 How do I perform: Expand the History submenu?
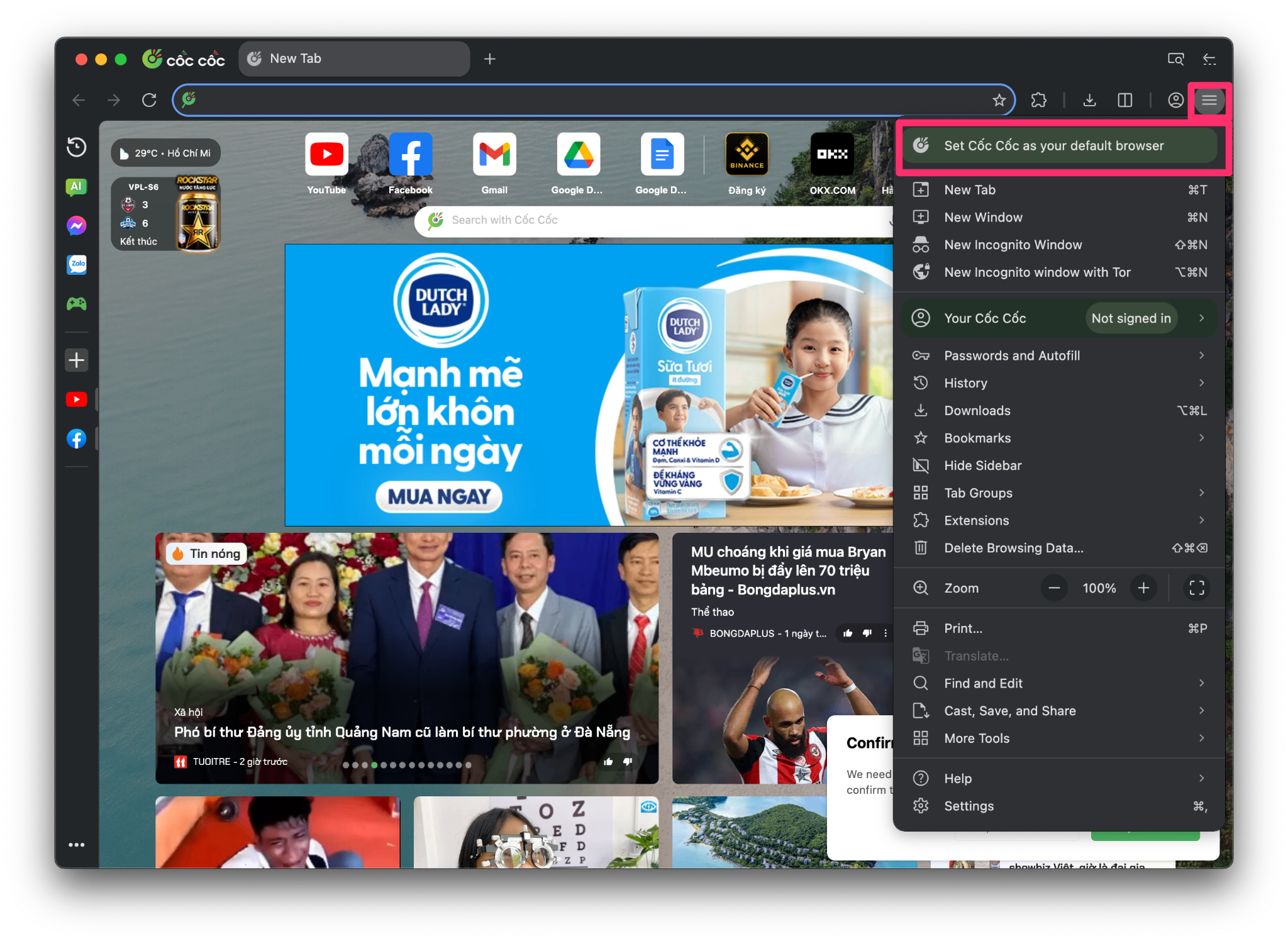tap(1058, 383)
